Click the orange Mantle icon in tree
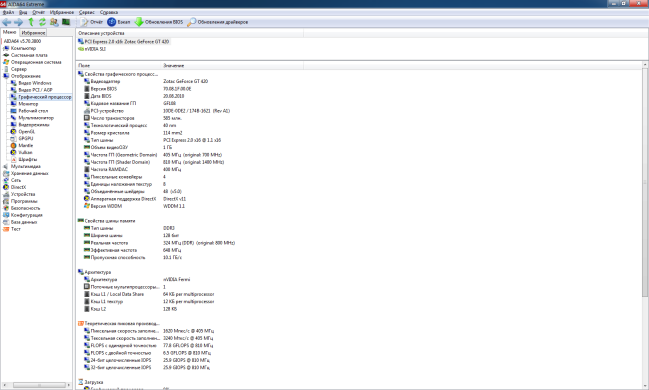Screen dimensions: 649x390 pyautogui.click(x=14, y=146)
